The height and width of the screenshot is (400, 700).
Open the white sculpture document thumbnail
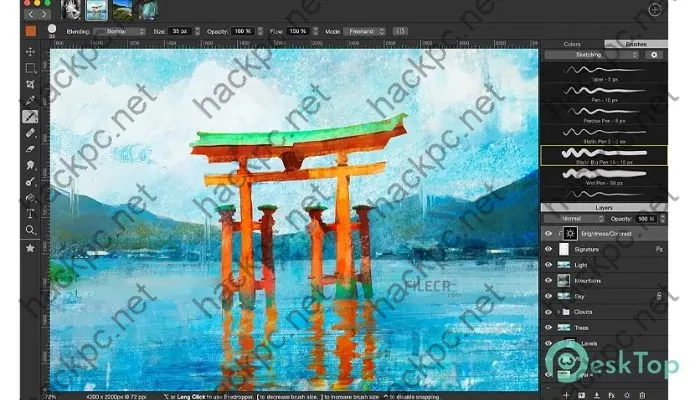71,10
